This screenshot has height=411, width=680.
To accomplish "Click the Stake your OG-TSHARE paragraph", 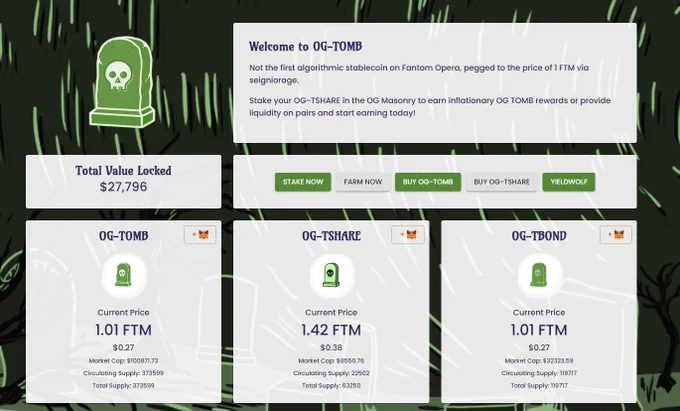I will (430, 107).
